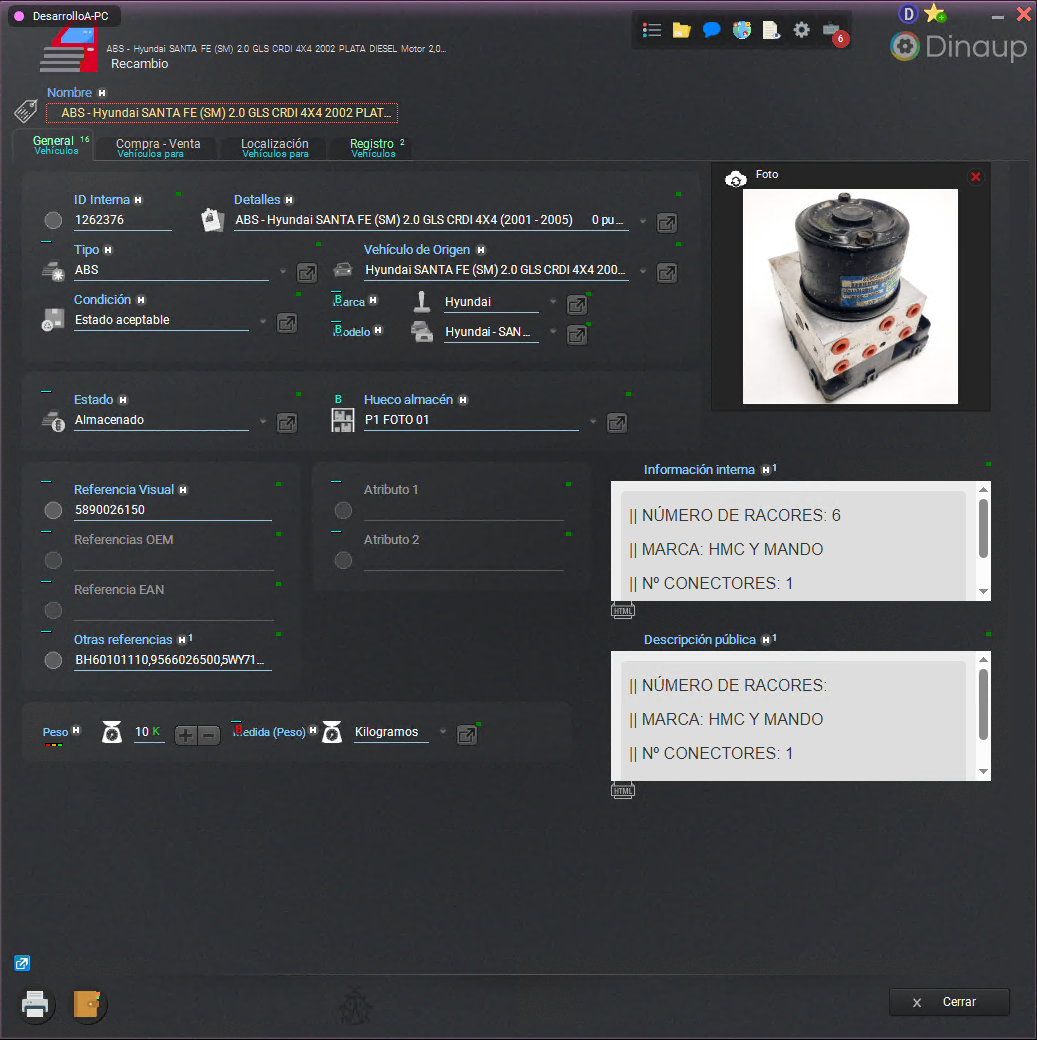Open the web publishing globe icon

click(742, 30)
